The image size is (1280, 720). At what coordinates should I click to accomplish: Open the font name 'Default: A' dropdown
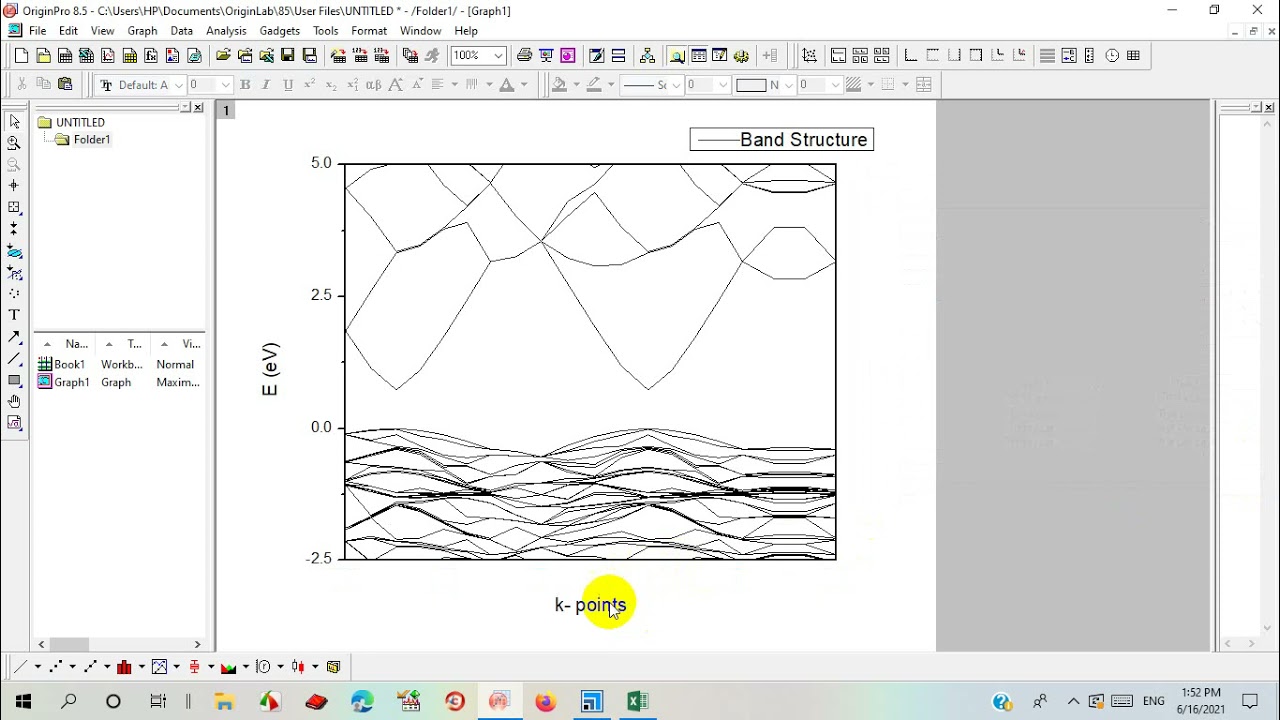[179, 85]
